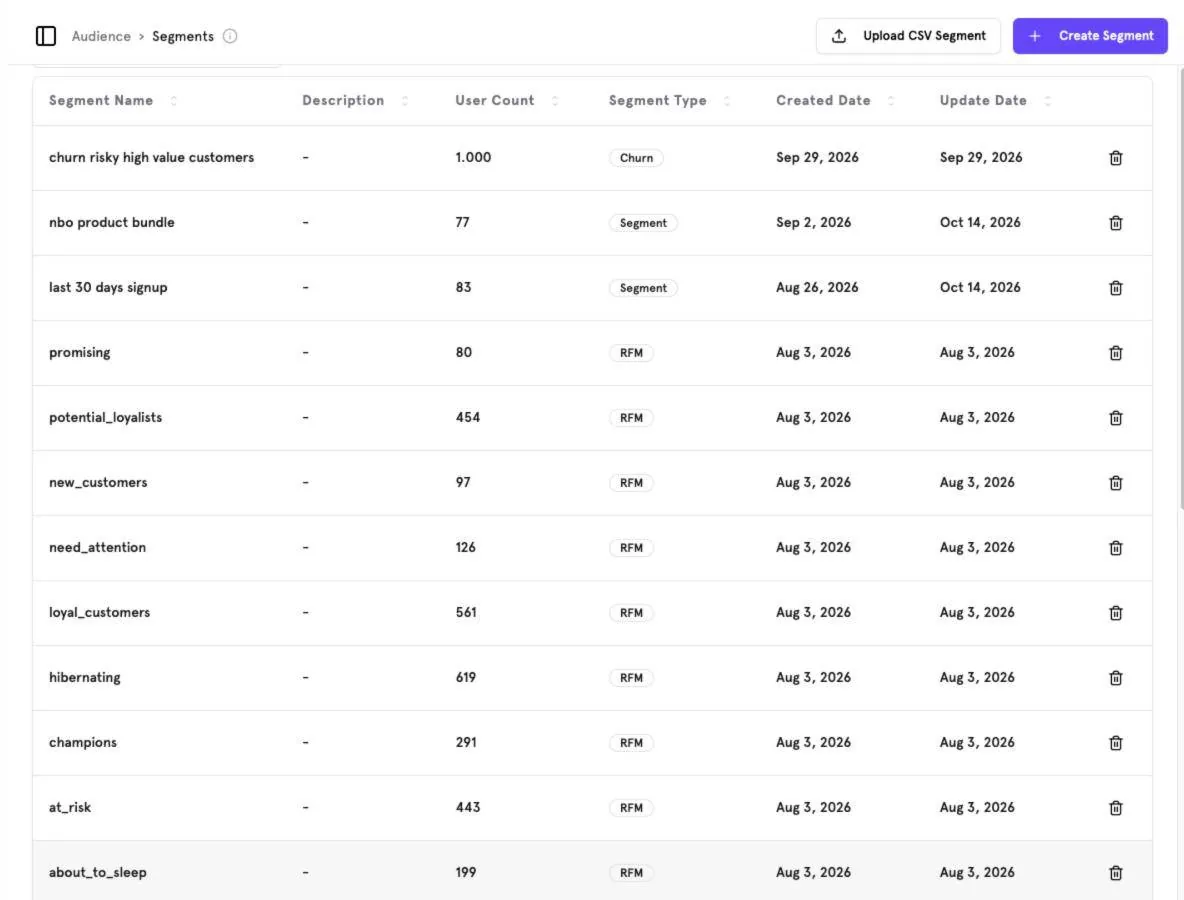This screenshot has height=900, width=1184.
Task: Delete the hibernating segment
Action: (x=1115, y=677)
